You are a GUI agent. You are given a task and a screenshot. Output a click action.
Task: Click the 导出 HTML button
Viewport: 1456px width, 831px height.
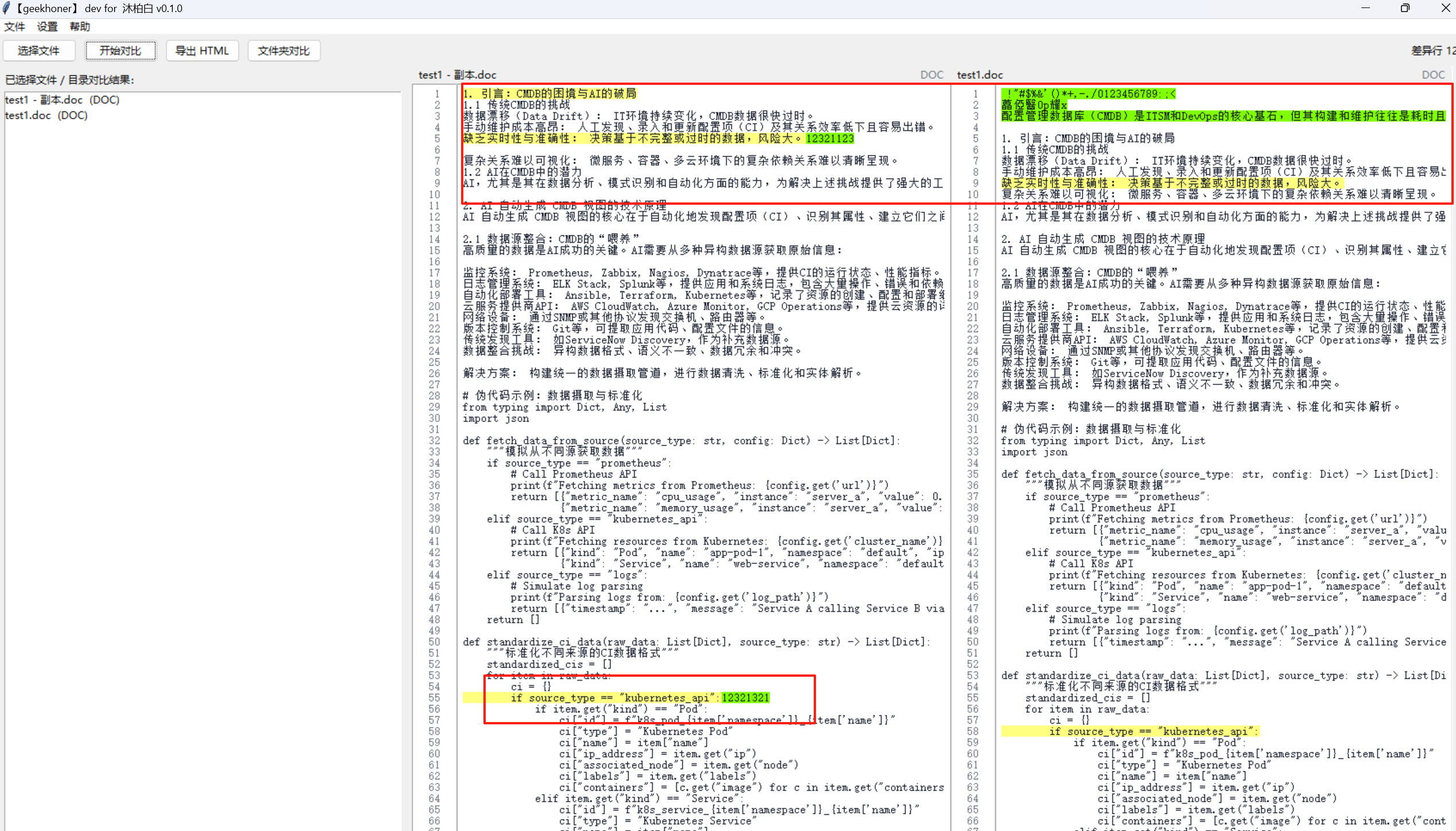[x=202, y=50]
